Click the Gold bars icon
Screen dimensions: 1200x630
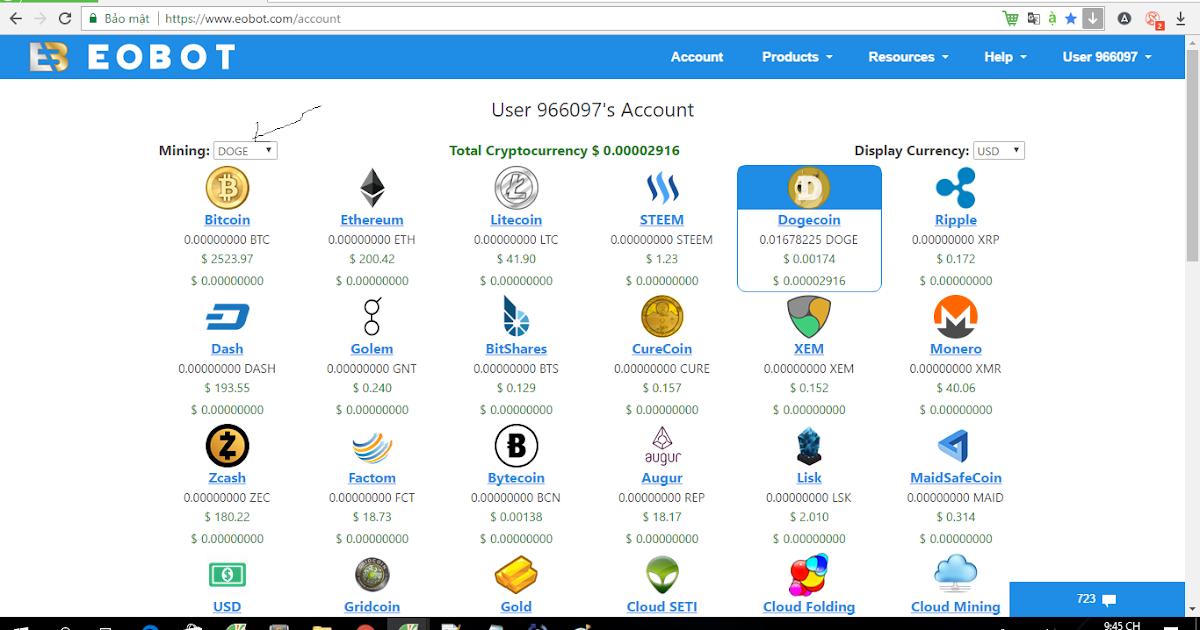click(516, 575)
